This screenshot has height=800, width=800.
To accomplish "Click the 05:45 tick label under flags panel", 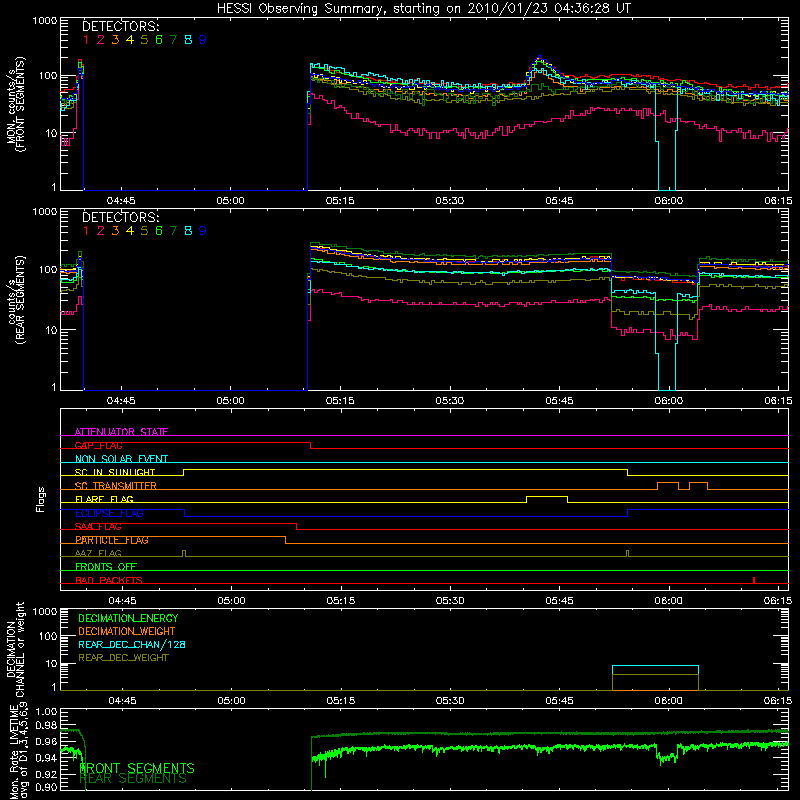I will click(559, 601).
